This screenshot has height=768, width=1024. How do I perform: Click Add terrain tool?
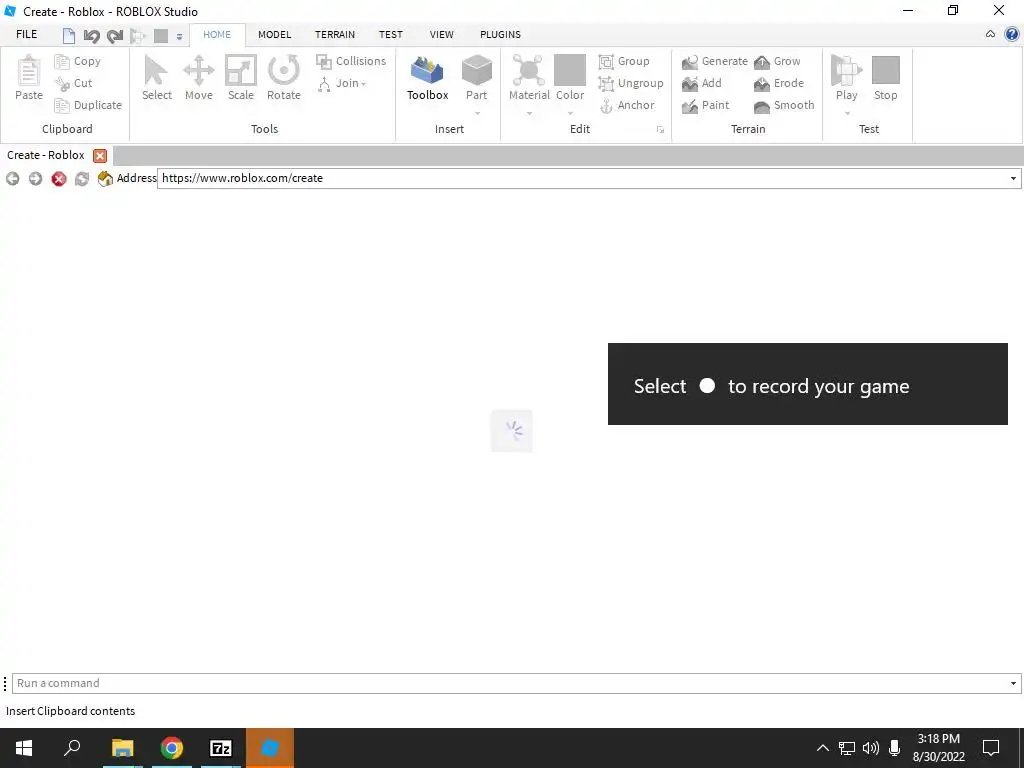(x=702, y=83)
